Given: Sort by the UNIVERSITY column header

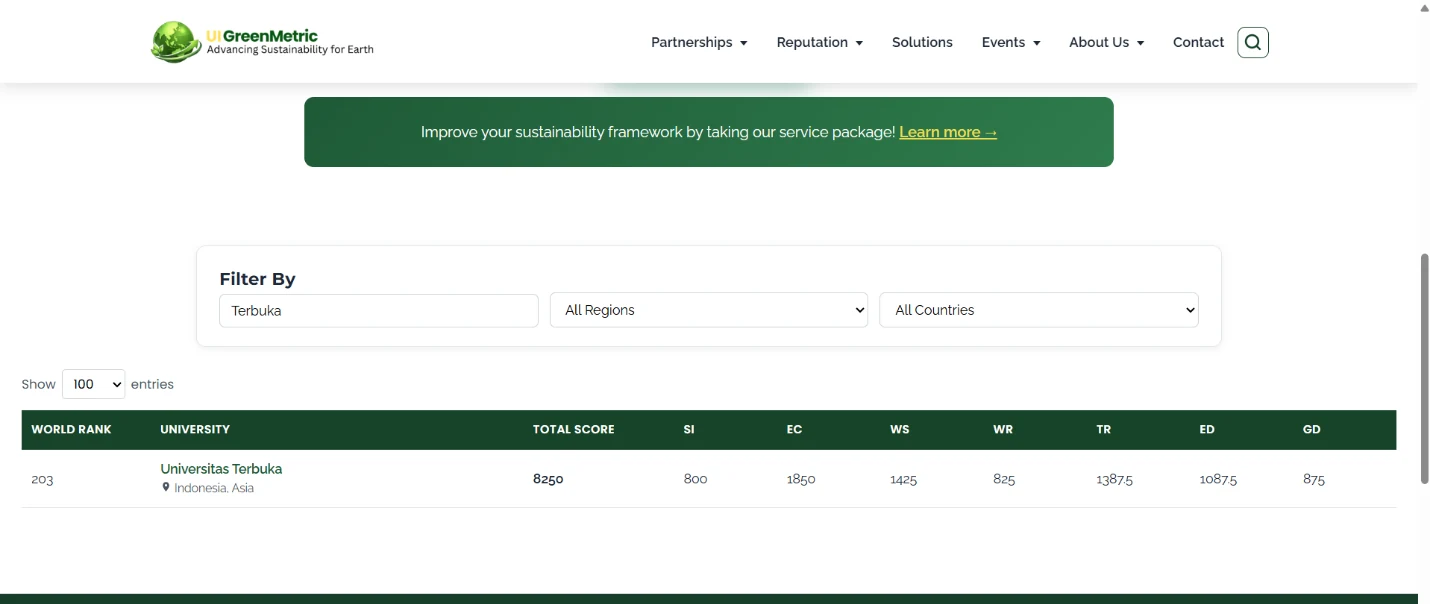Looking at the screenshot, I should pyautogui.click(x=195, y=429).
